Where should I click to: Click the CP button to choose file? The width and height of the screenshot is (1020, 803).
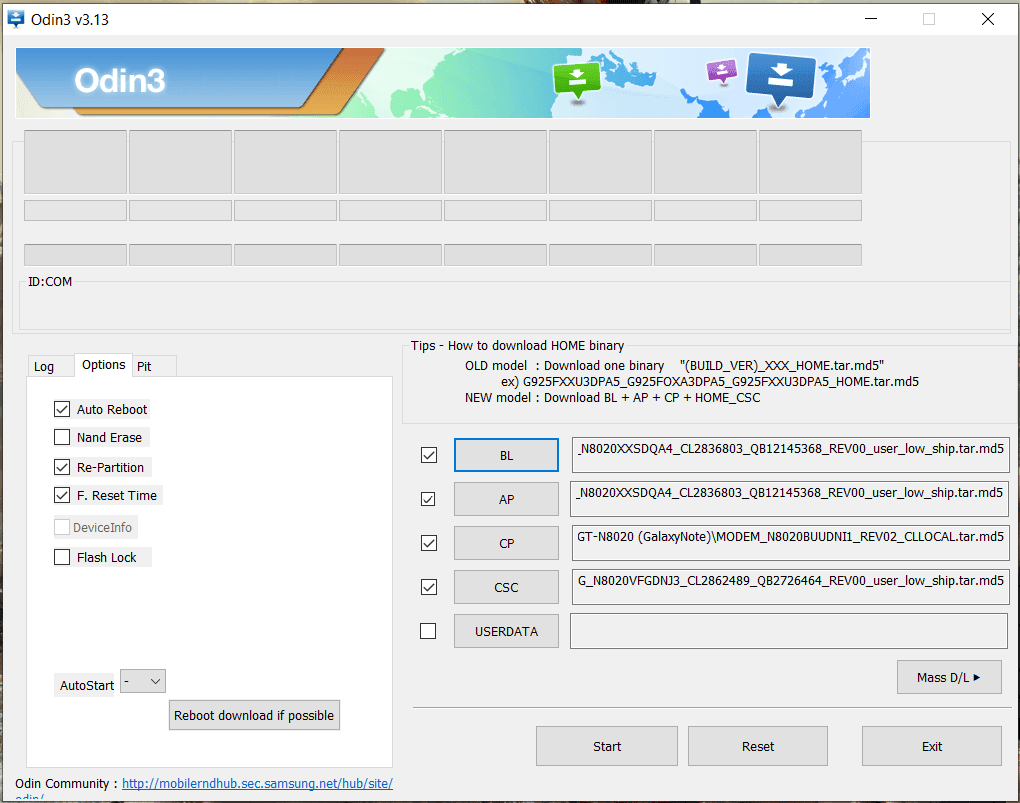506,543
